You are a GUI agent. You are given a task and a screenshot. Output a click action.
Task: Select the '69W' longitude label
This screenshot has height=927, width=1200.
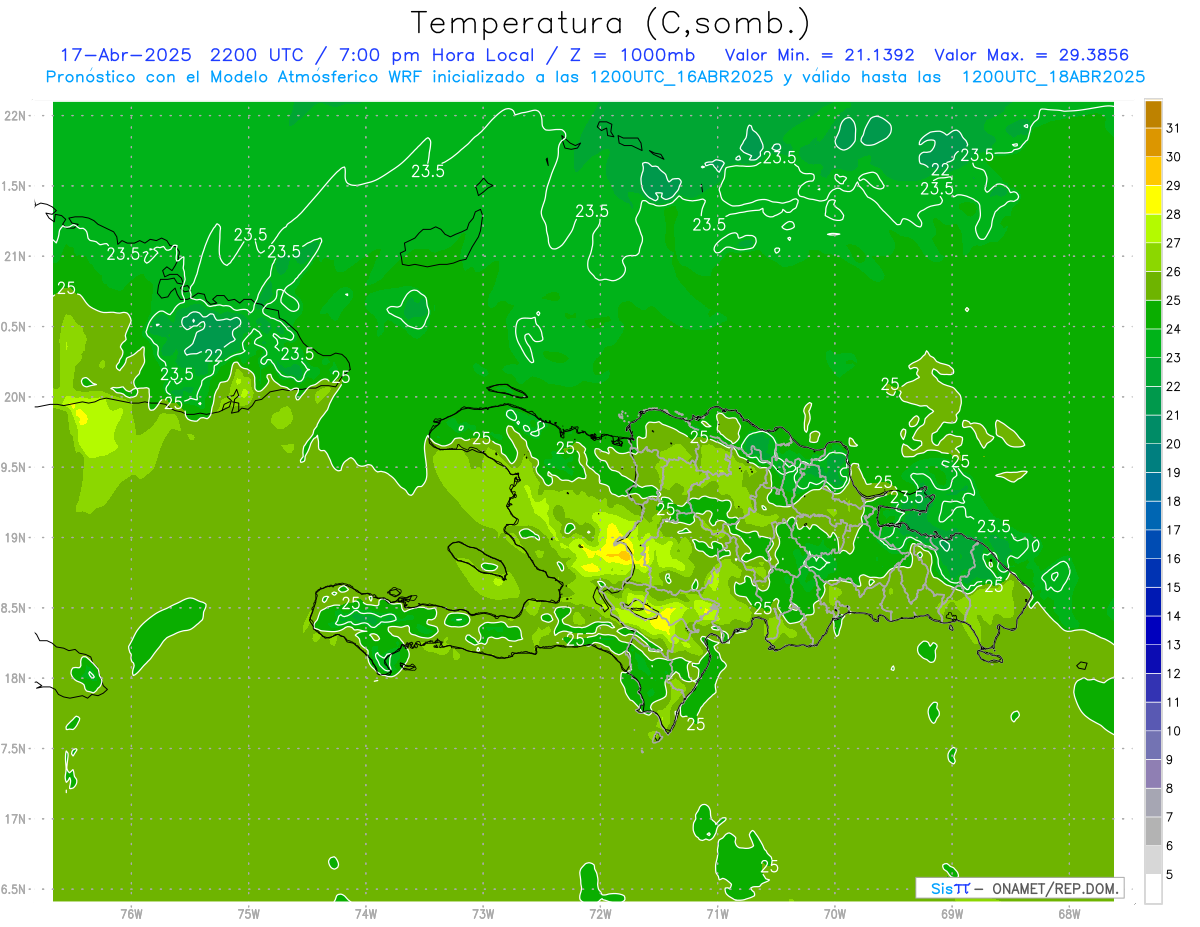pyautogui.click(x=951, y=913)
